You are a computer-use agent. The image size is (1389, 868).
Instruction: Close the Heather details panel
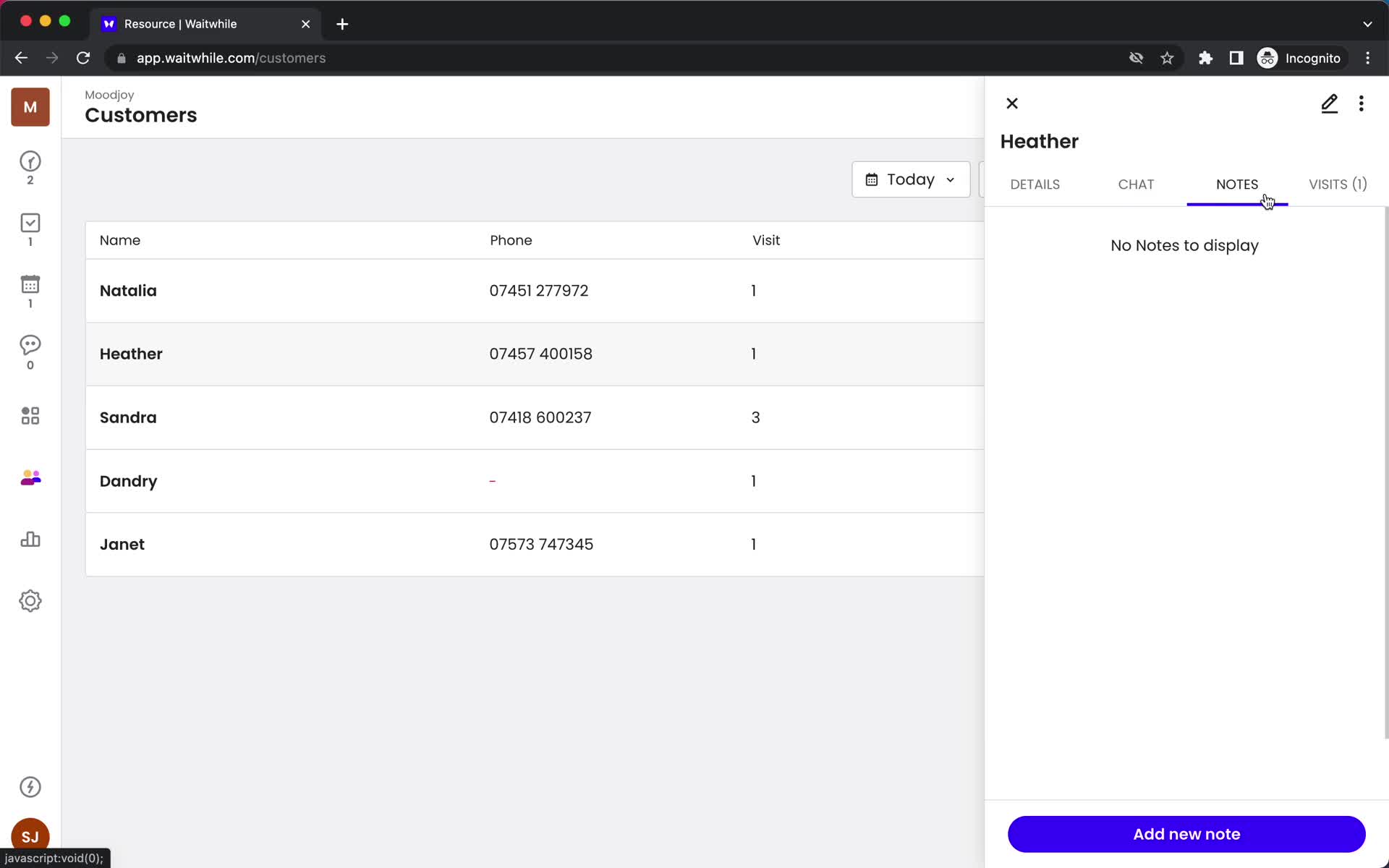coord(1012,103)
